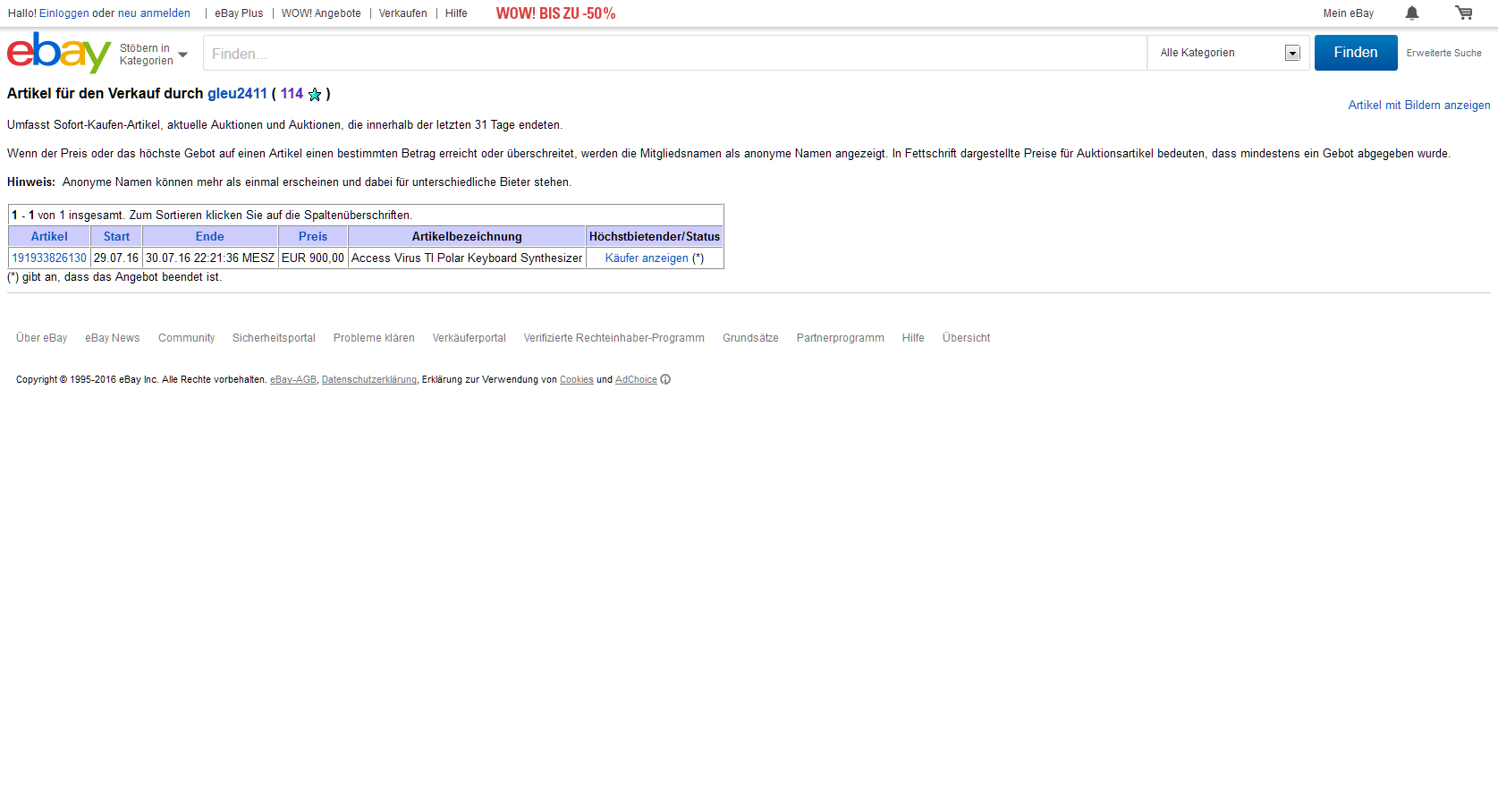Open the WOW! Angebote menu item
The height and width of the screenshot is (812, 1498).
point(321,13)
